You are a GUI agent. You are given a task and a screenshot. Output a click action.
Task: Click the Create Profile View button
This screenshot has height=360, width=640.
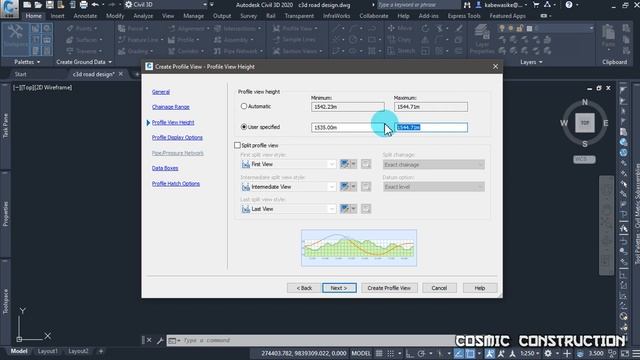[x=389, y=288]
